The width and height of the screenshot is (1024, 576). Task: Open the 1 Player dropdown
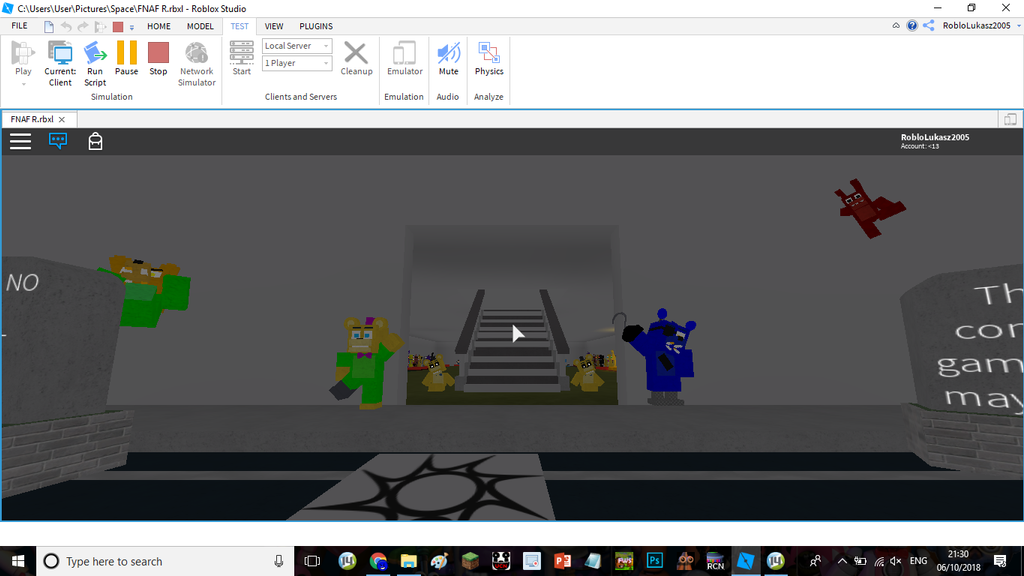[x=297, y=63]
